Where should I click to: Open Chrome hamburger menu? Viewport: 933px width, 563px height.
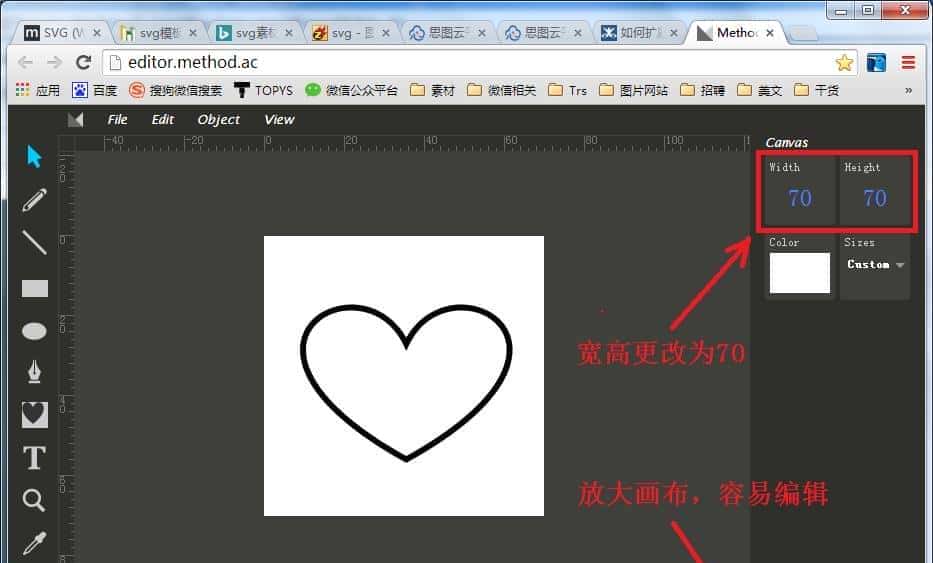pos(908,62)
